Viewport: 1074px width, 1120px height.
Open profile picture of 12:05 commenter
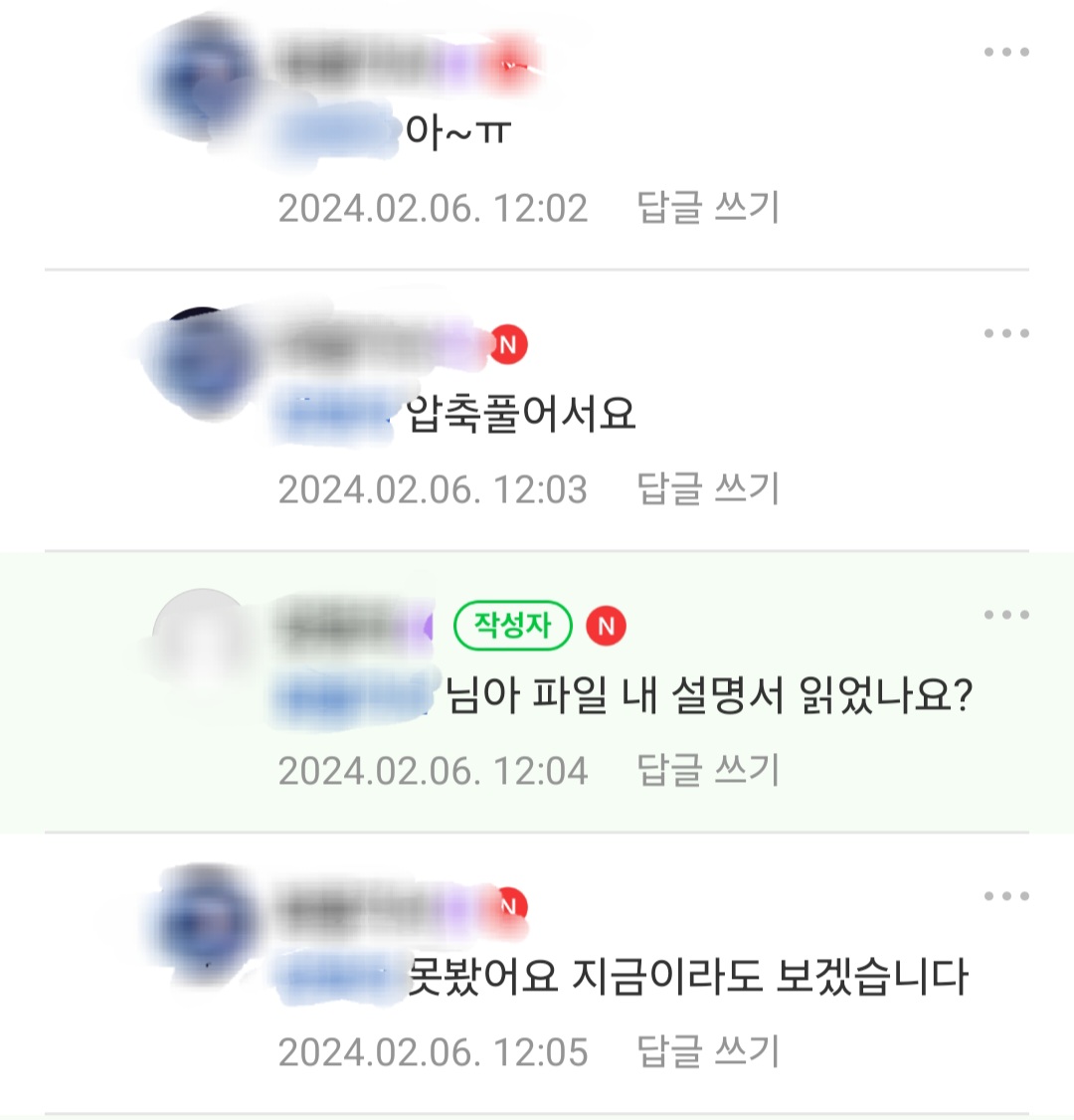pos(204,923)
